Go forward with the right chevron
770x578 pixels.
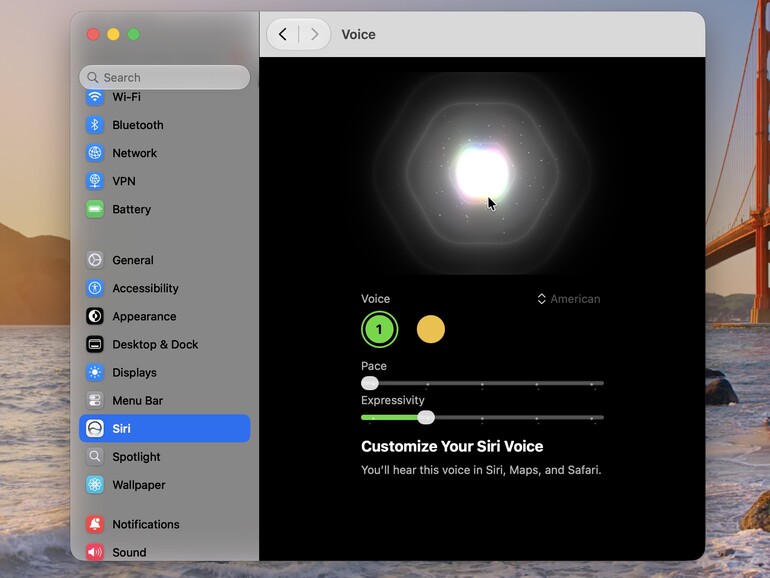tap(314, 34)
